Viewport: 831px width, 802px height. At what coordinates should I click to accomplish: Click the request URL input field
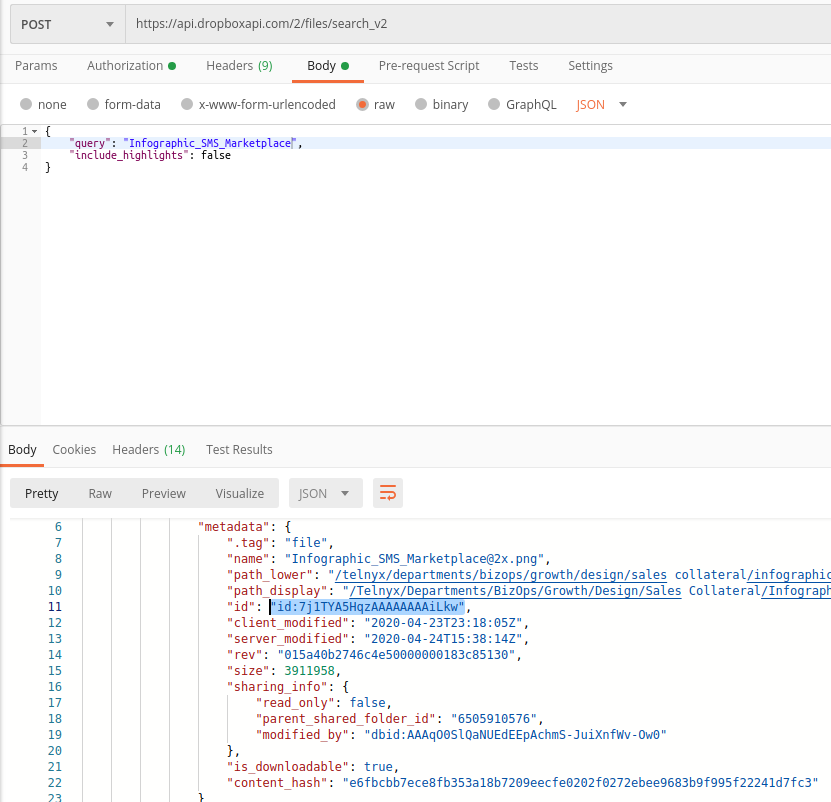pos(476,24)
